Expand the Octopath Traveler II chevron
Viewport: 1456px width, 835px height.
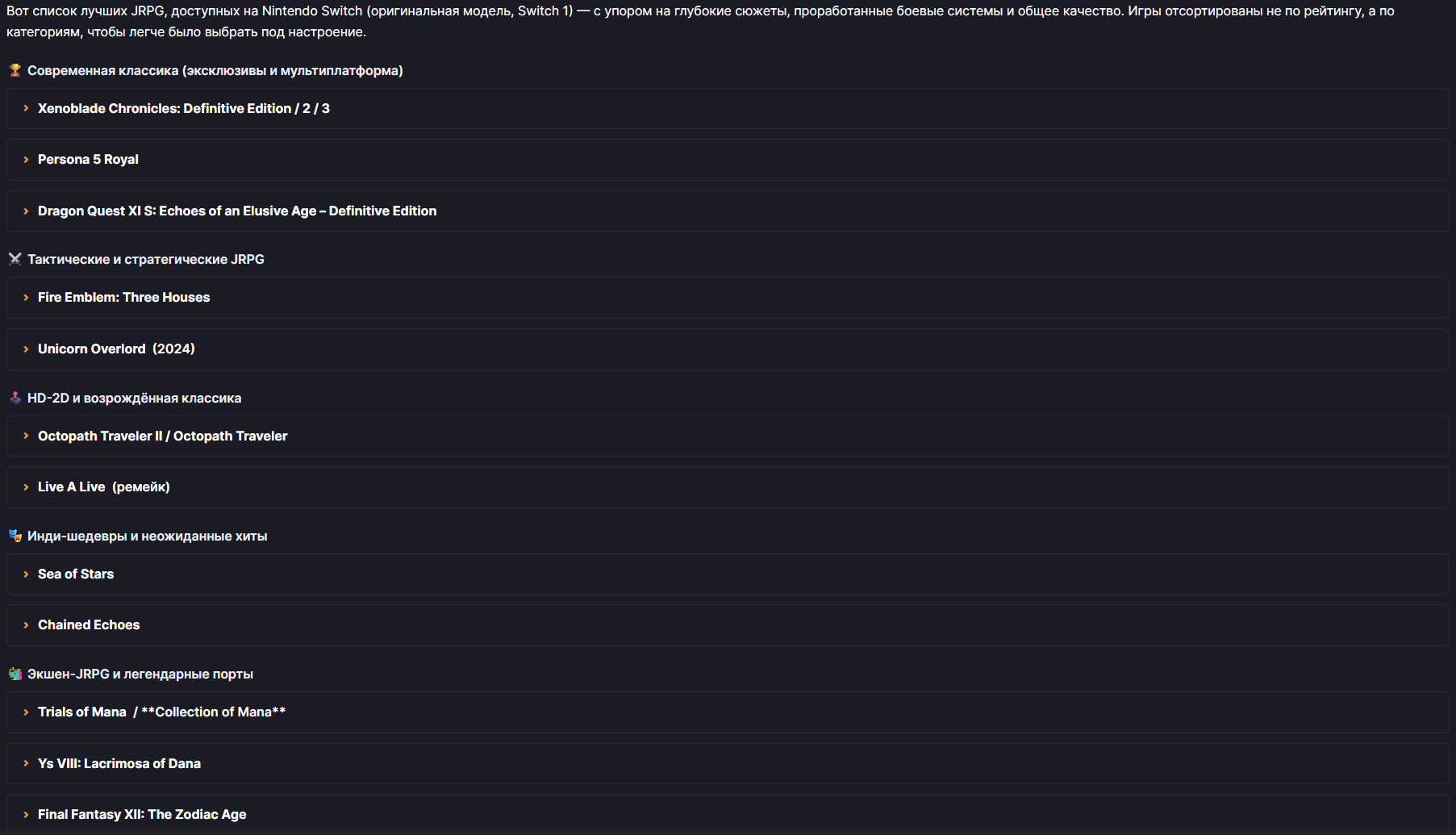[x=26, y=436]
